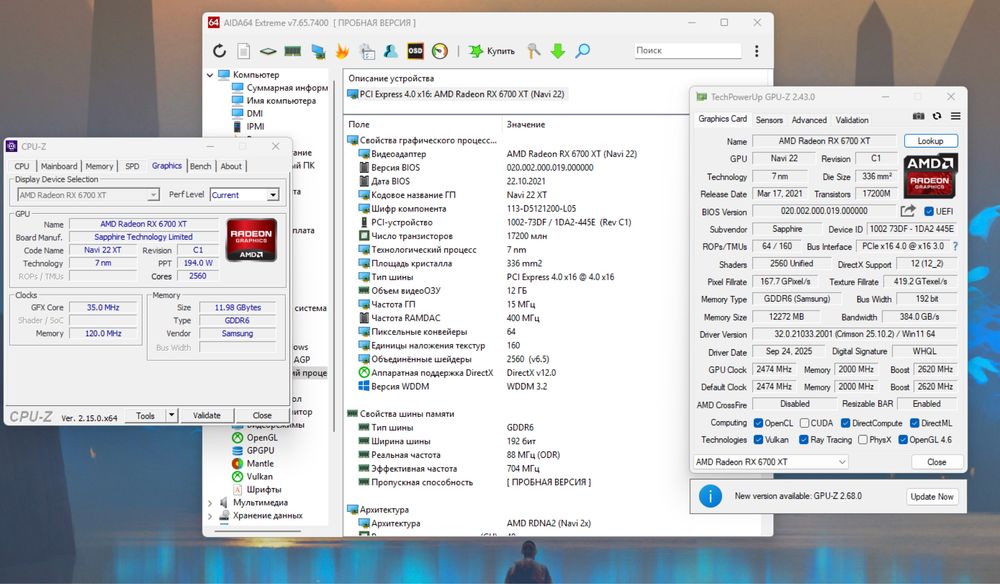The height and width of the screenshot is (584, 1000).
Task: Switch to the Memory tab in CPU-Z
Action: pos(99,166)
